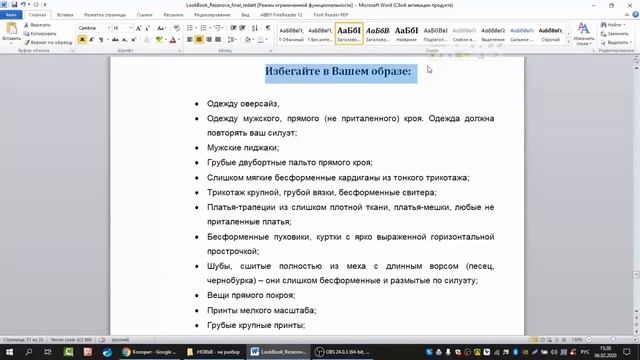Open the font name dropdown (Cambria)

tap(109, 28)
